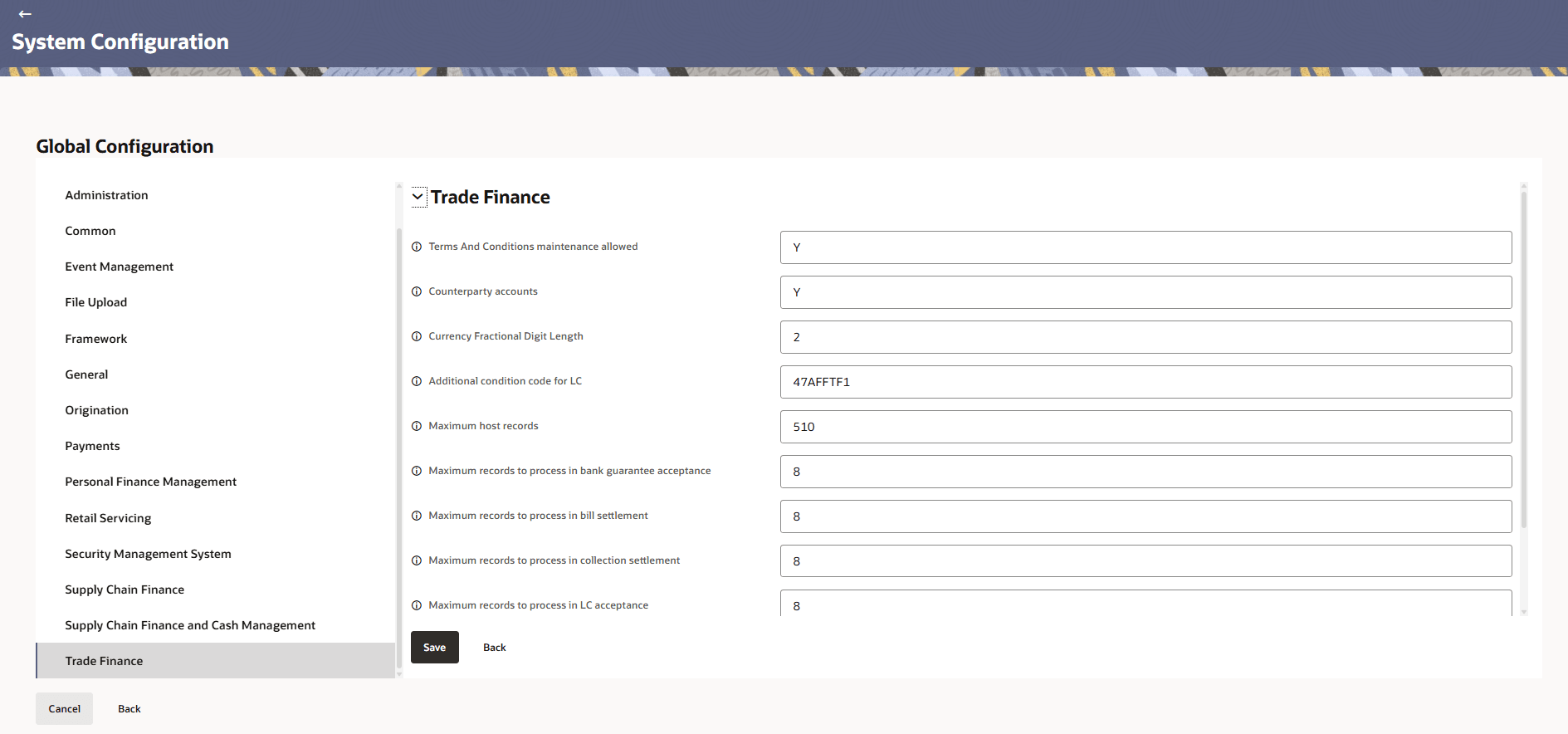
Task: Click the Trade Finance form vertical scrollbar
Action: (1523, 357)
